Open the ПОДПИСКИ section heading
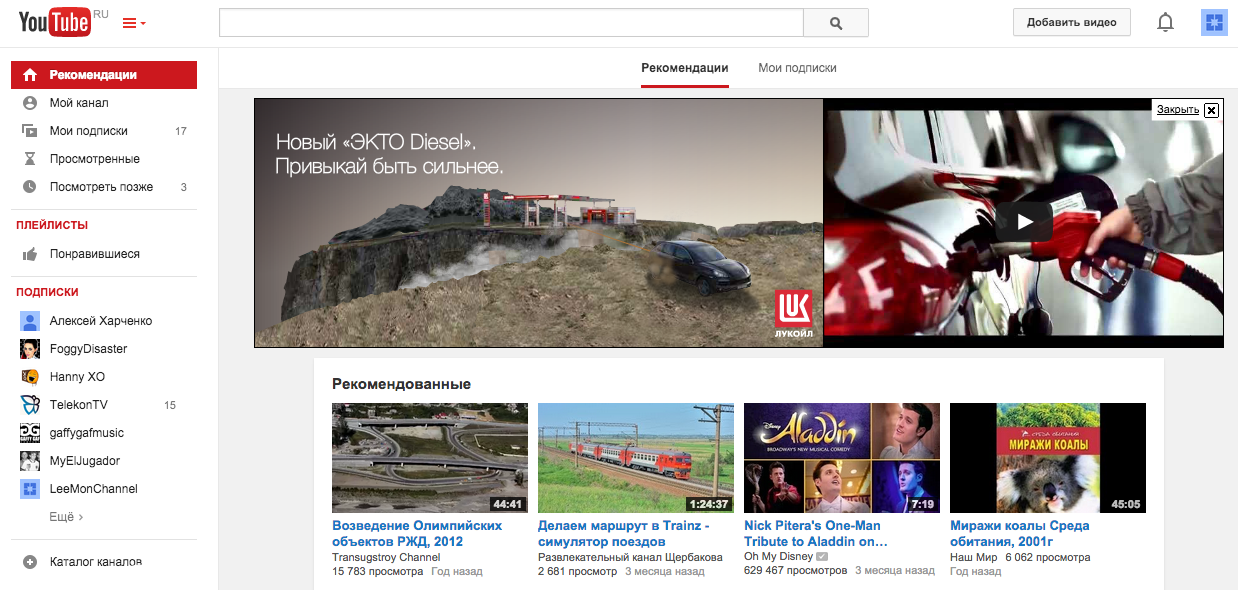Screen dimensions: 1238x590 click(47, 292)
